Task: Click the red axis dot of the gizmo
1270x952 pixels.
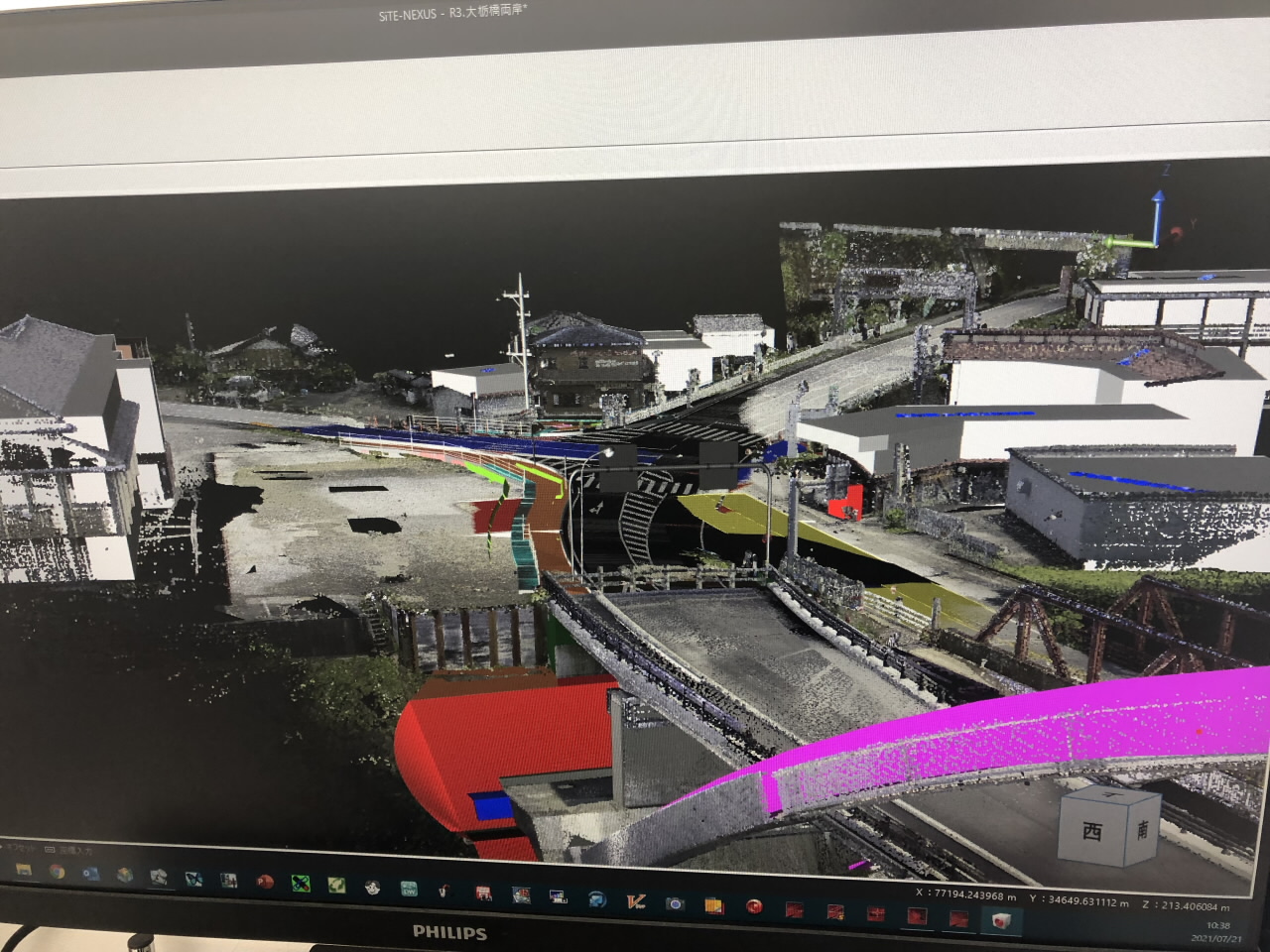Action: [x=1176, y=233]
